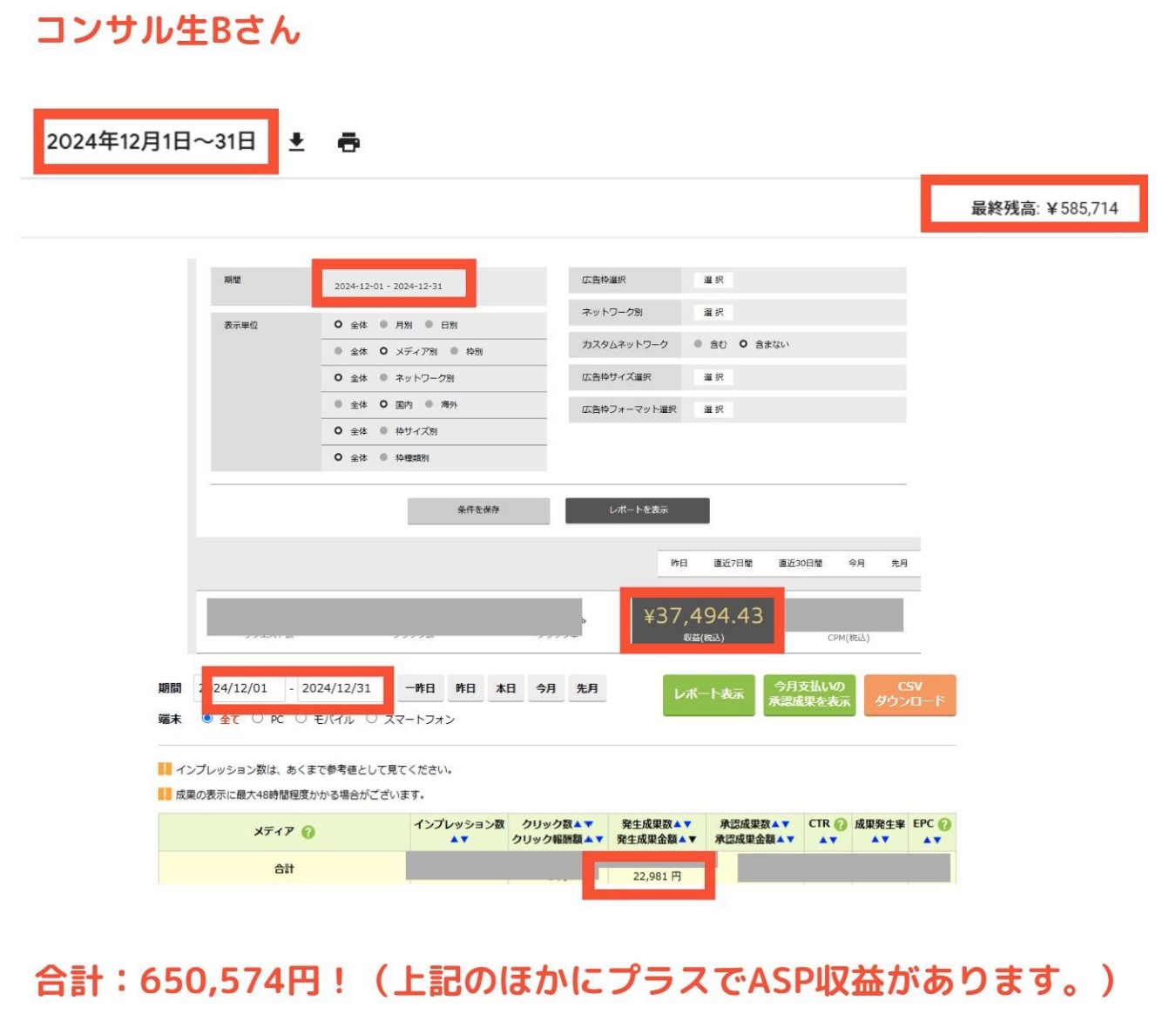Choose 含む for カスタムネットワーク
This screenshot has width=1176, height=1028.
(699, 344)
